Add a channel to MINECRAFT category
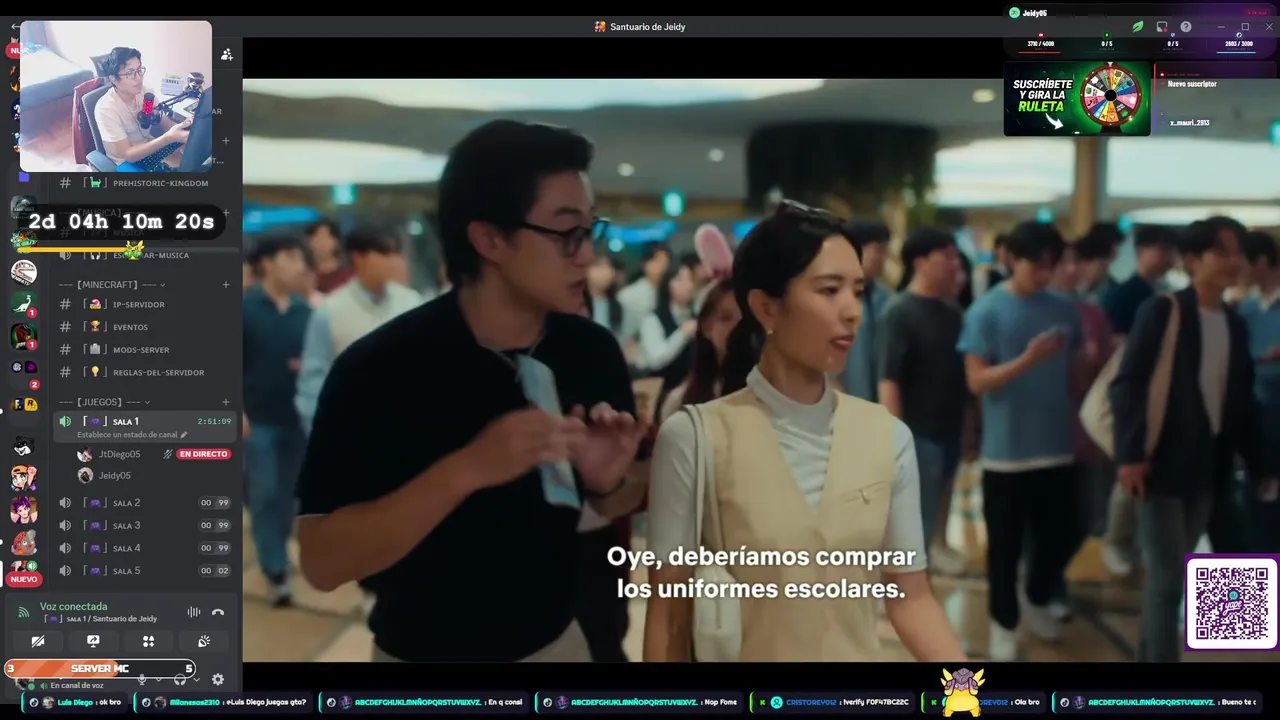The height and width of the screenshot is (720, 1280). (x=226, y=285)
